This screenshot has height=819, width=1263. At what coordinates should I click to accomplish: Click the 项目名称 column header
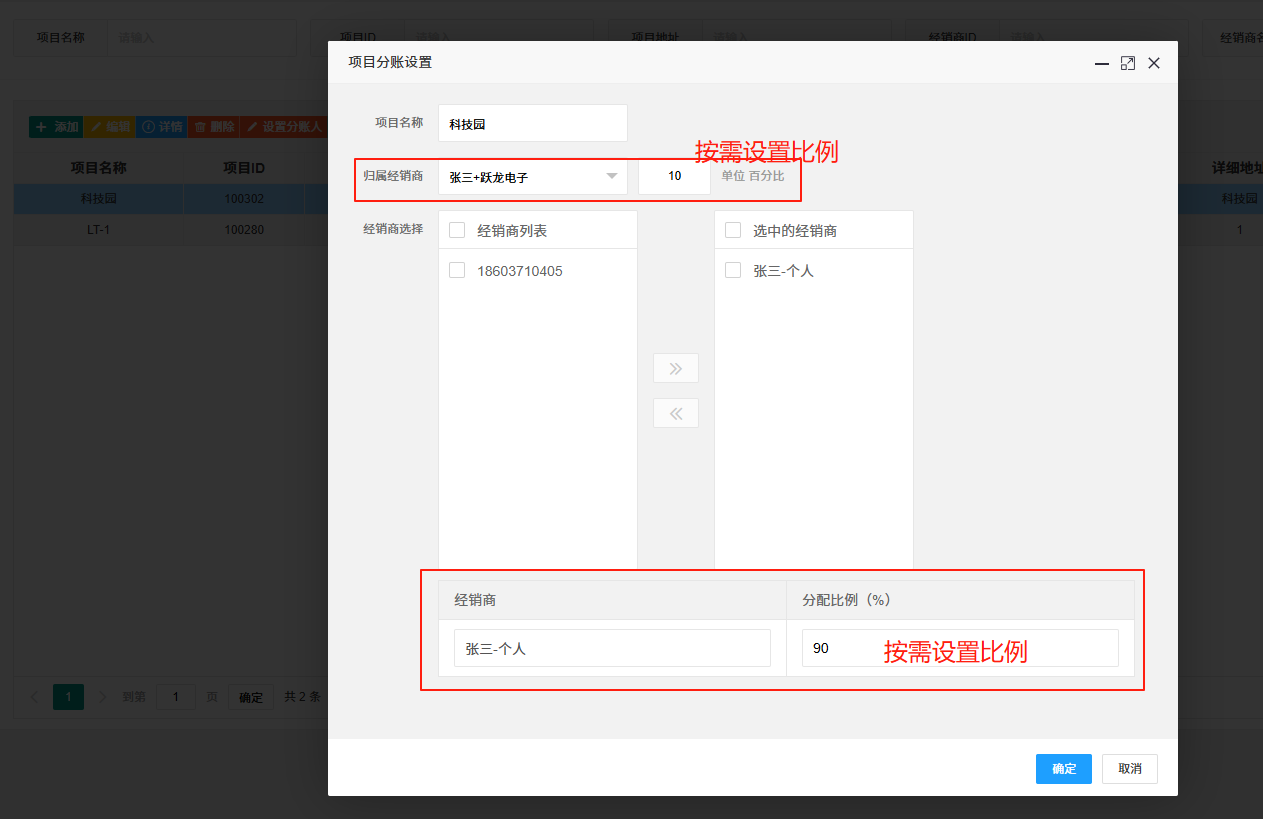(x=98, y=168)
